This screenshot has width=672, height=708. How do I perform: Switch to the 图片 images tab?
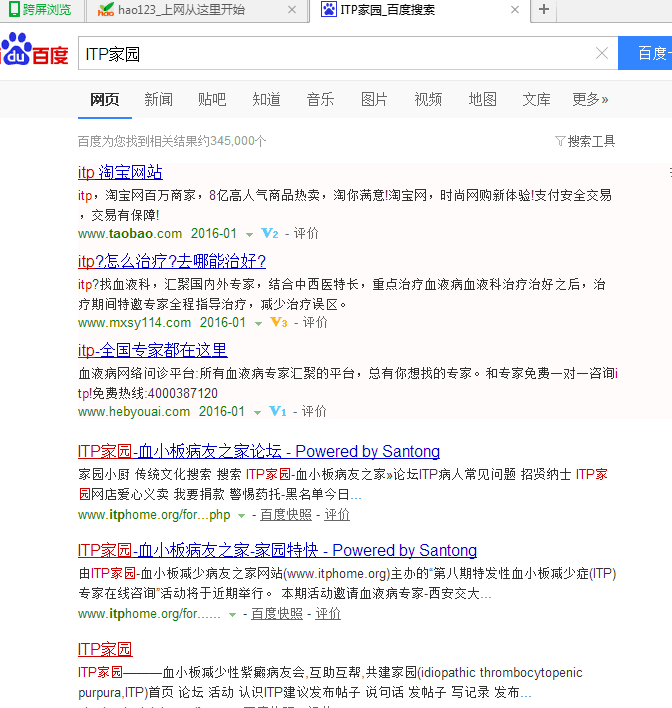point(374,99)
